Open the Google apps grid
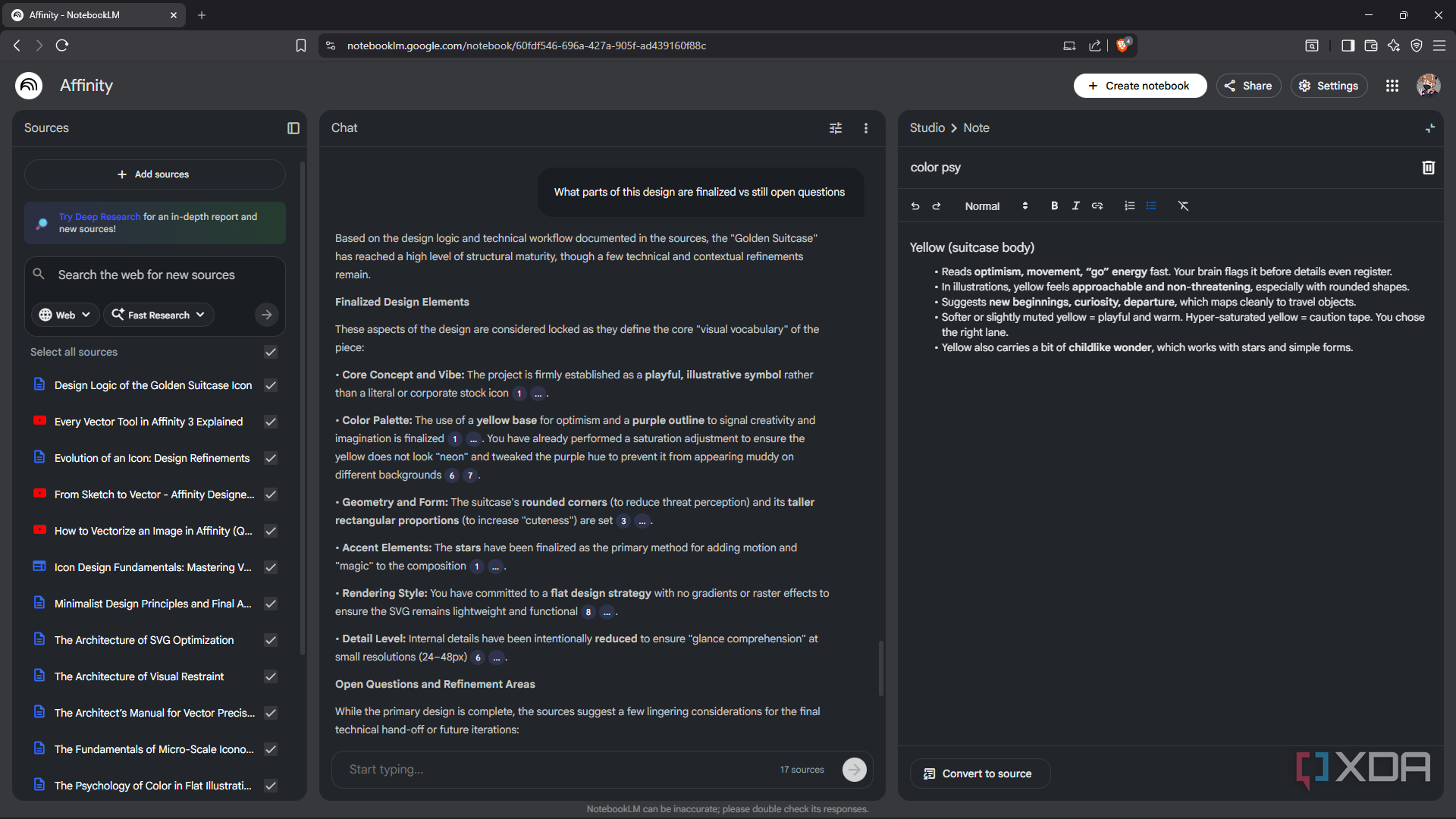This screenshot has width=1456, height=819. click(1392, 86)
